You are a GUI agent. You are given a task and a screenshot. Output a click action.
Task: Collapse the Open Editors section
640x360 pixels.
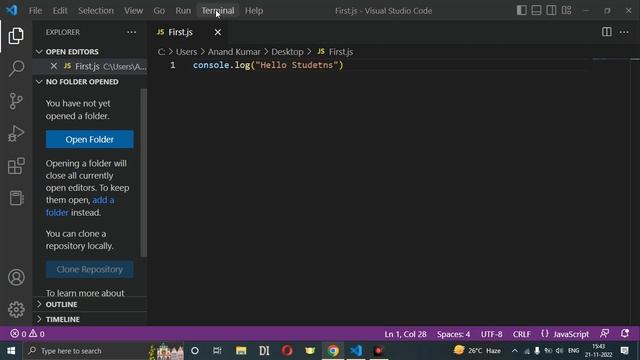coord(39,51)
